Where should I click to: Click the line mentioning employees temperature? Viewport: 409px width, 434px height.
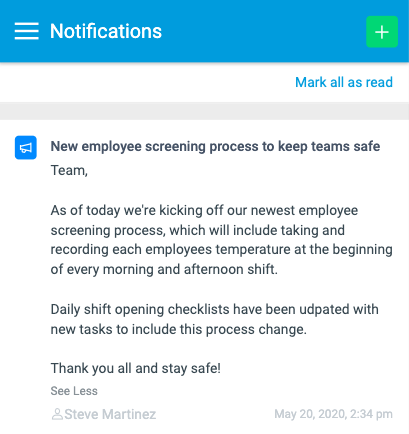pos(221,250)
